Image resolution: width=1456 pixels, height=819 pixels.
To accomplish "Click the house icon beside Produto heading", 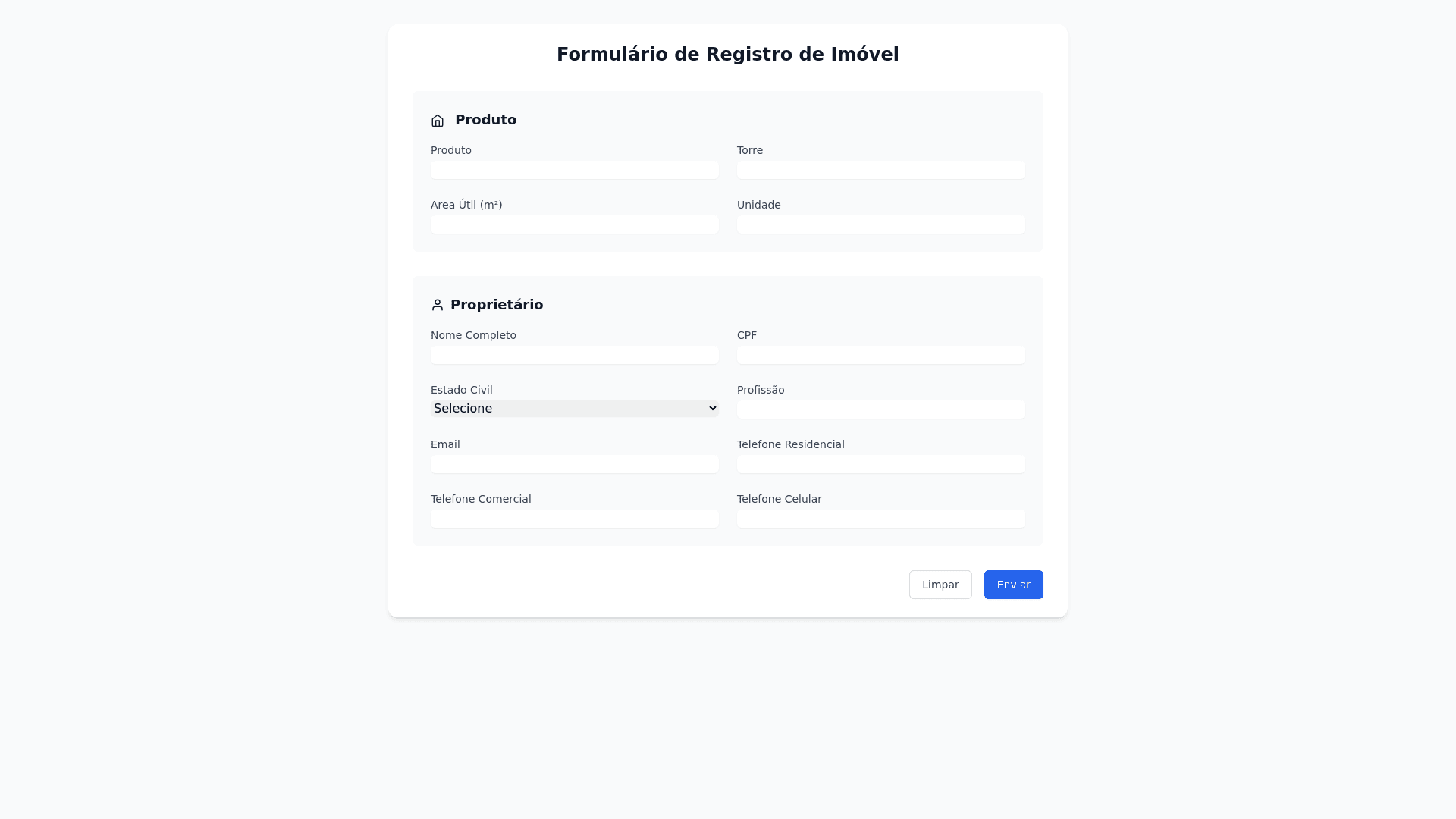I will (438, 121).
